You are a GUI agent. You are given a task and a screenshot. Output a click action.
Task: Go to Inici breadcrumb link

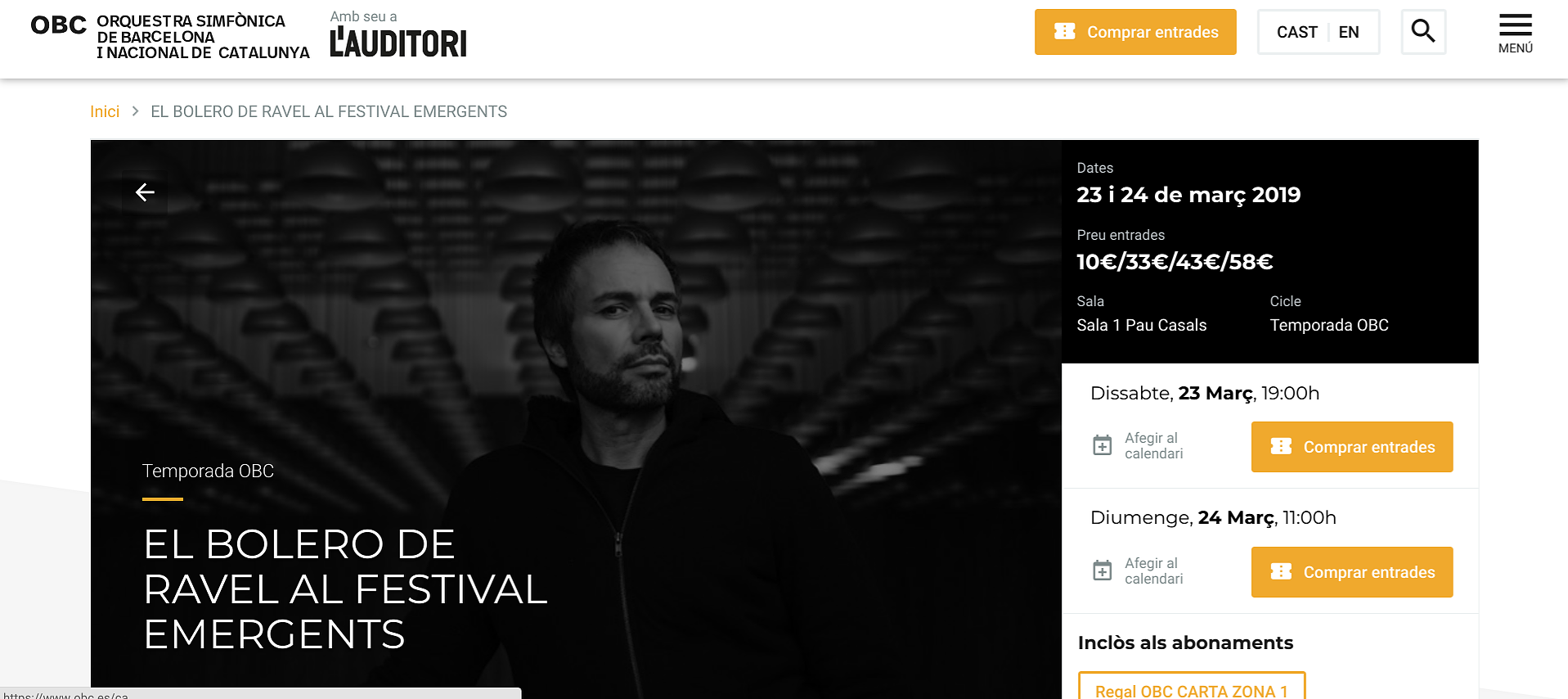pos(105,111)
